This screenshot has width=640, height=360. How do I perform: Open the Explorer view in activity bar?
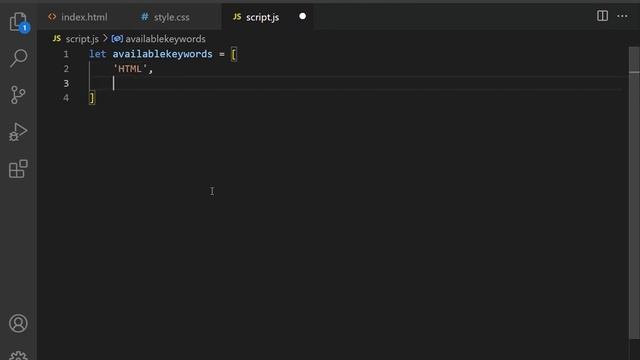18,21
